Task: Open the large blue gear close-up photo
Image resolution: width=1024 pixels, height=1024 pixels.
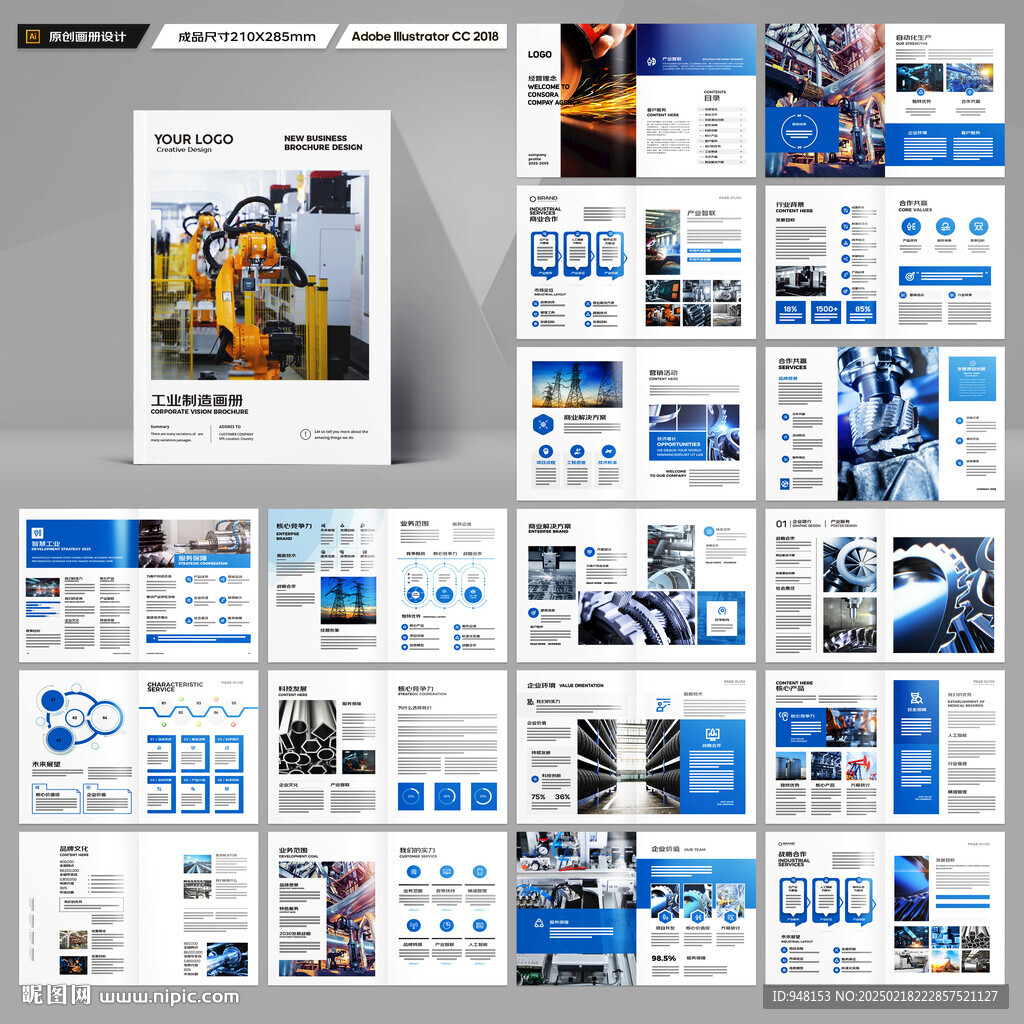Action: (944, 595)
